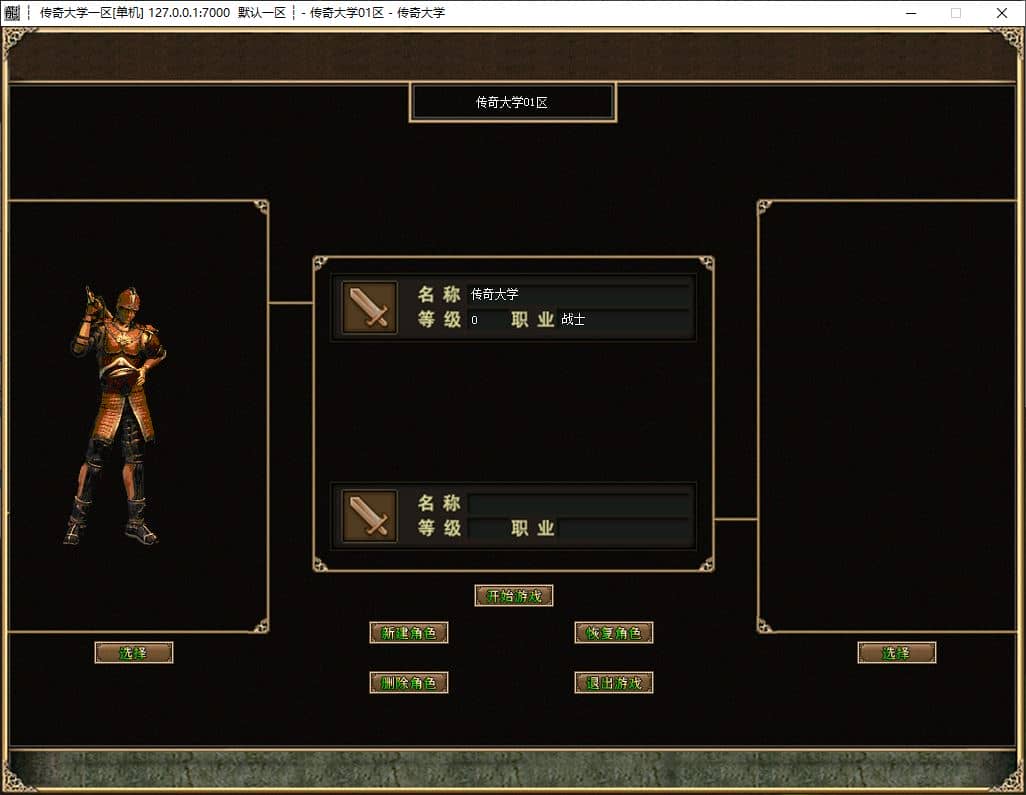Click 选择 button under left character panel

(134, 652)
